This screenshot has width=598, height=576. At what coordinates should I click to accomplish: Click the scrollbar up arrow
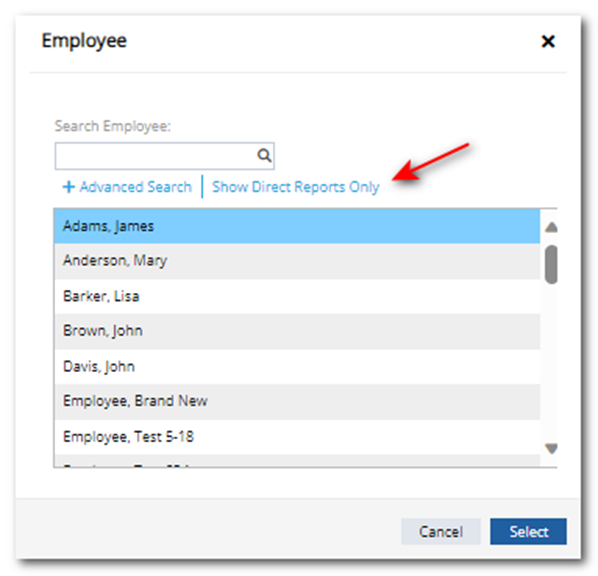coord(551,227)
